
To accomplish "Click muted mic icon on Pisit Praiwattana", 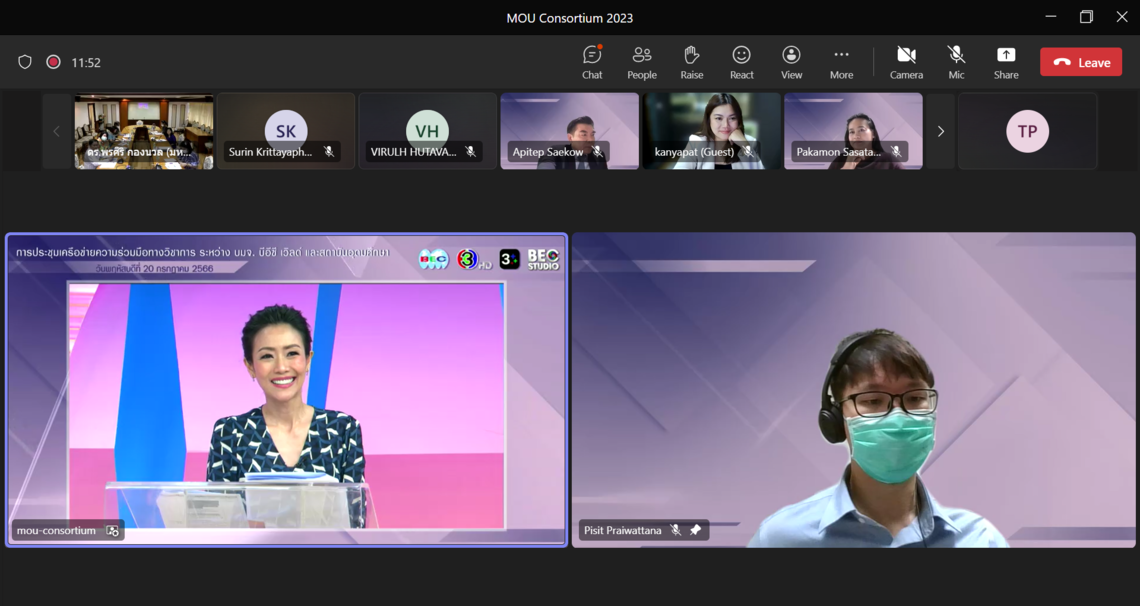I will click(676, 530).
